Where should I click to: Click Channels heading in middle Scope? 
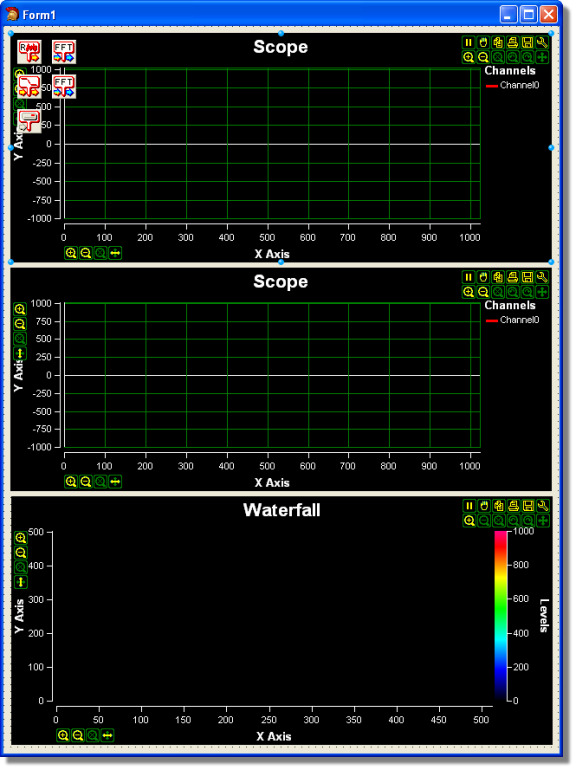510,305
